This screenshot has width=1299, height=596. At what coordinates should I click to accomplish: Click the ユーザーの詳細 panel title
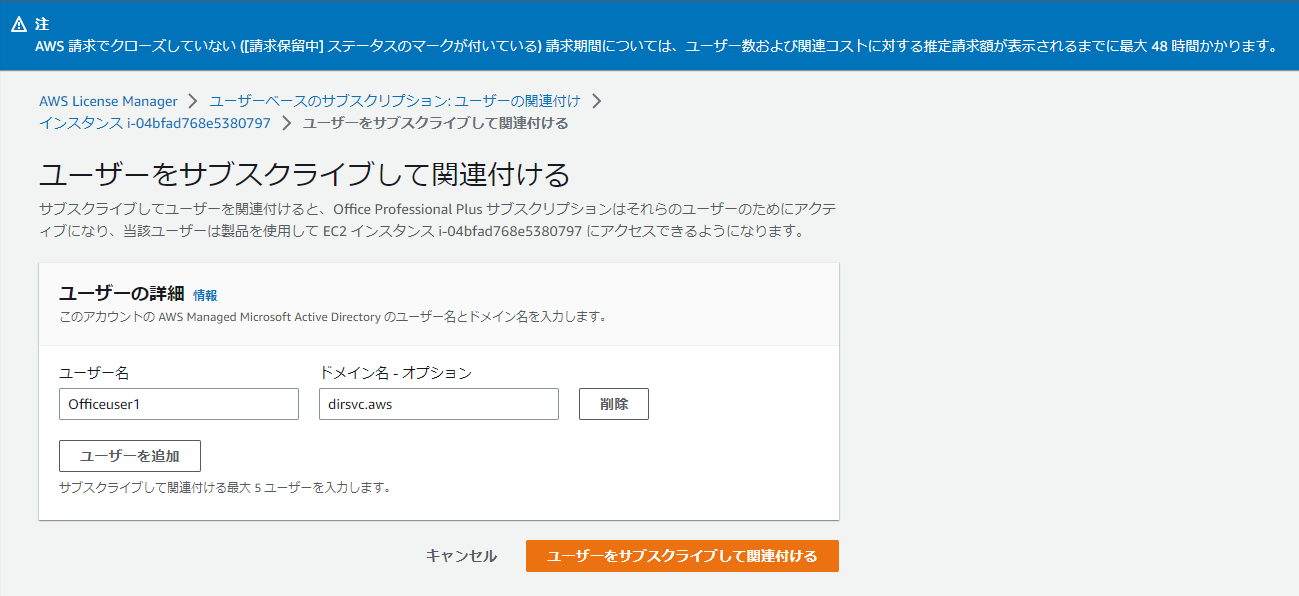click(122, 293)
